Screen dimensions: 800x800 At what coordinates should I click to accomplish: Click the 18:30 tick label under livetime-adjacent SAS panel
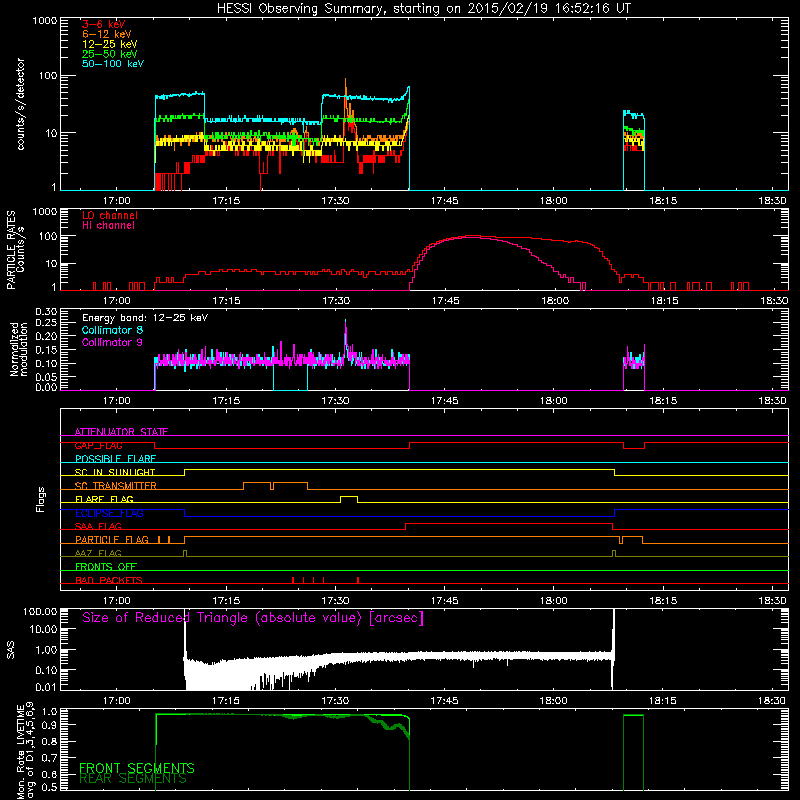pyautogui.click(x=772, y=701)
